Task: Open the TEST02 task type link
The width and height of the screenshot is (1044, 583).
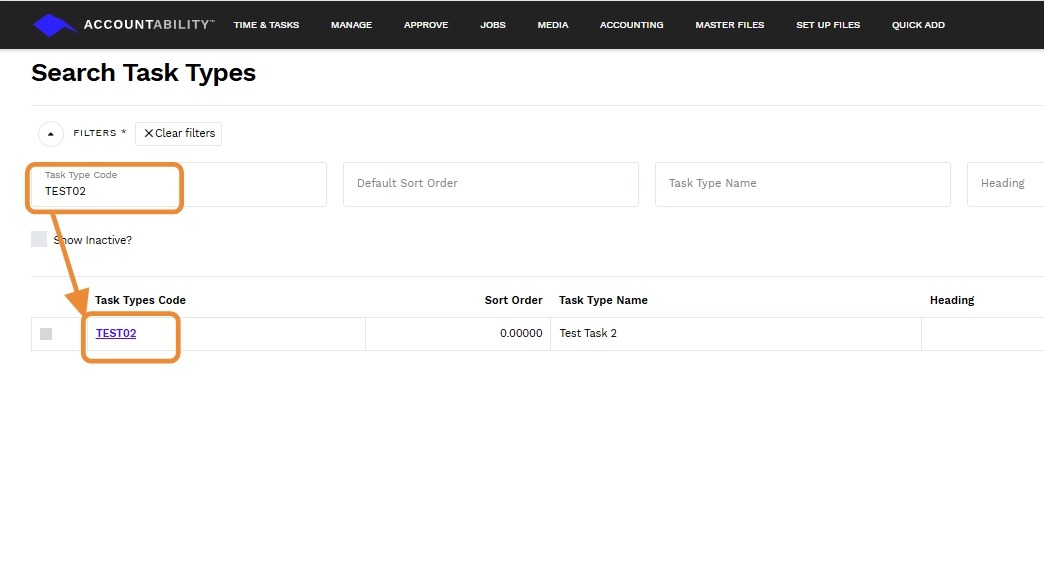Action: (116, 334)
